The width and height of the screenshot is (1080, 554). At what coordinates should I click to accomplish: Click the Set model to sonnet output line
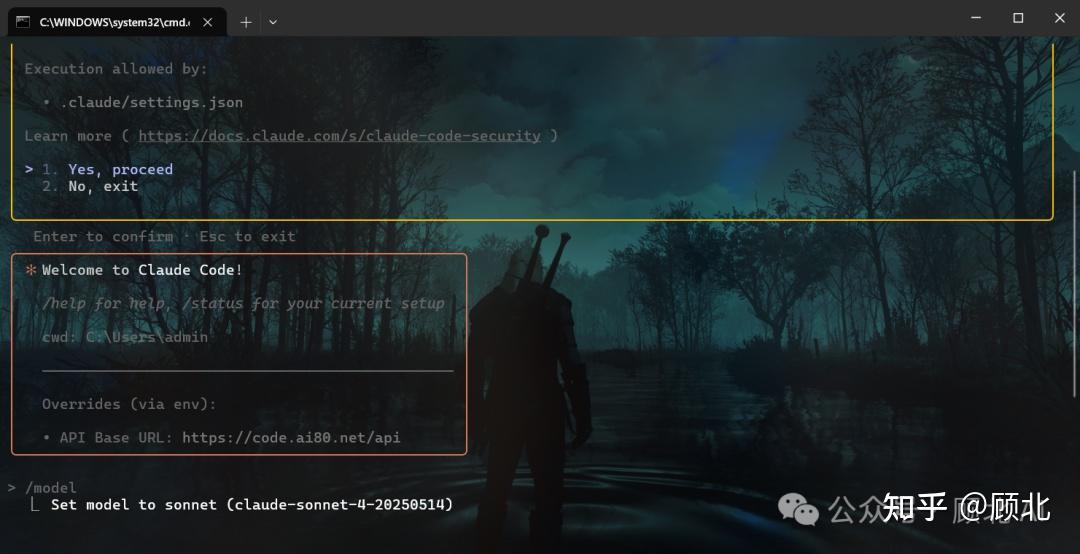tap(251, 504)
